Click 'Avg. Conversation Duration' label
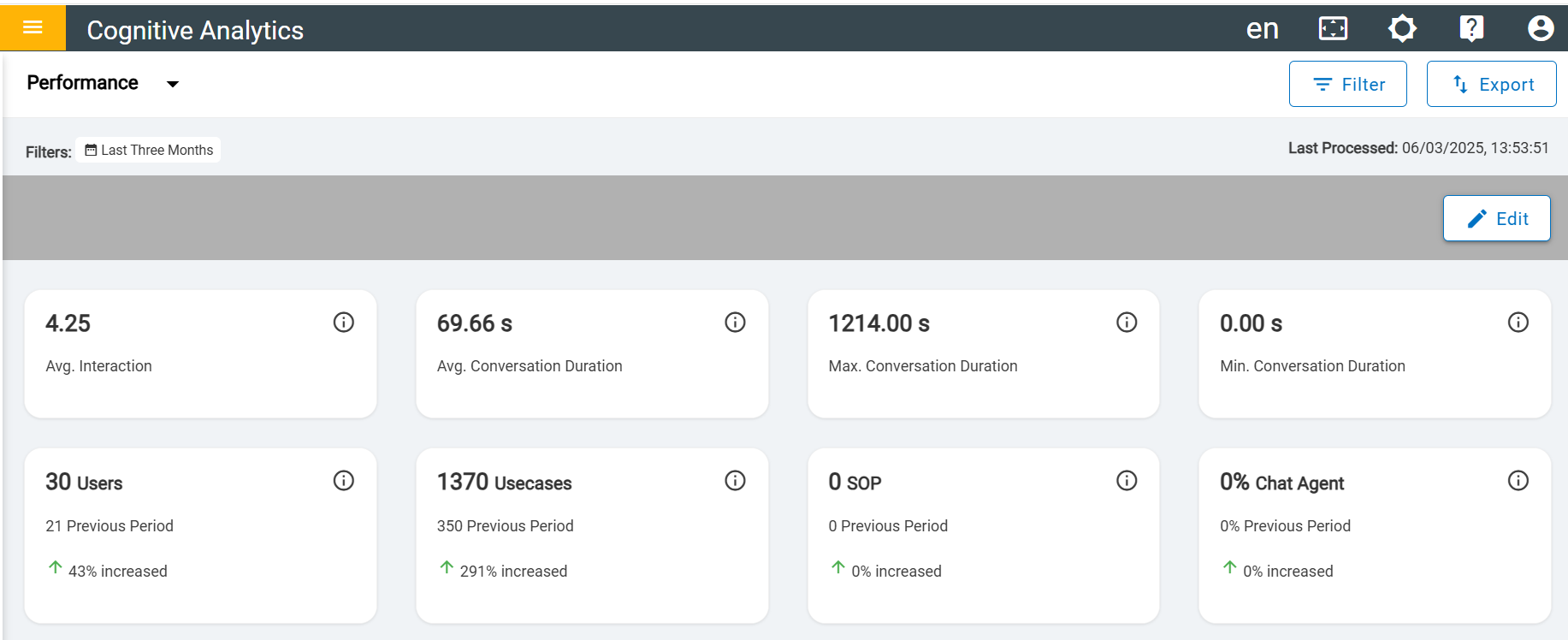This screenshot has width=1568, height=640. tap(530, 366)
